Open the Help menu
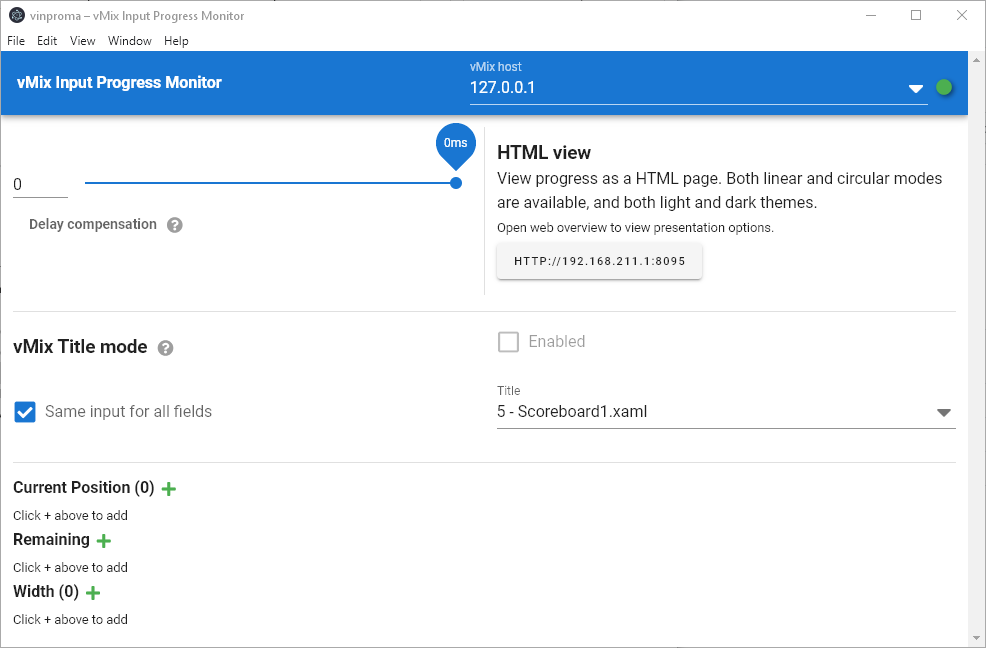The width and height of the screenshot is (986, 648). click(176, 41)
